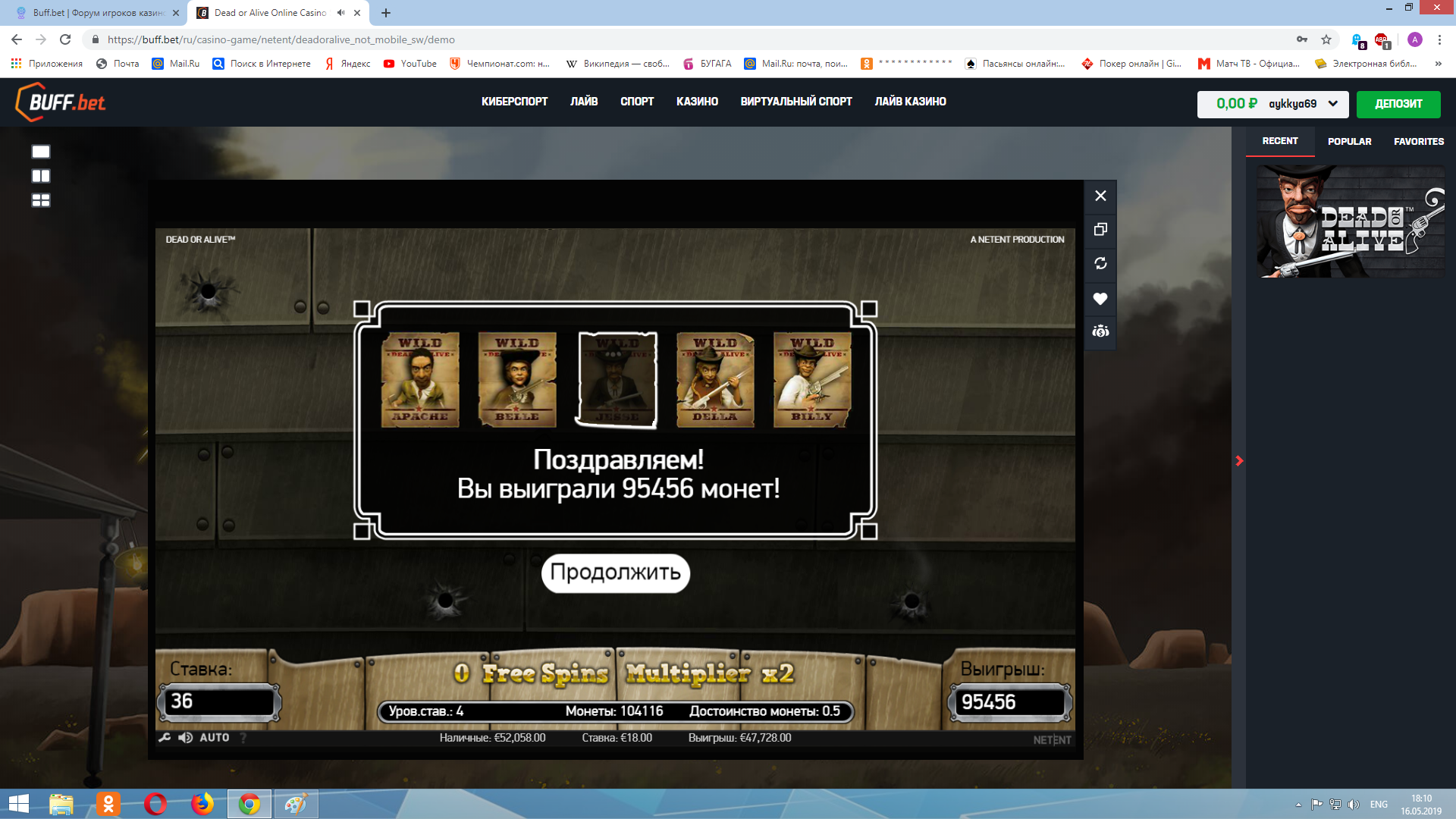The height and width of the screenshot is (819, 1456).
Task: Open Приложения apps bookmark
Action: 47,64
